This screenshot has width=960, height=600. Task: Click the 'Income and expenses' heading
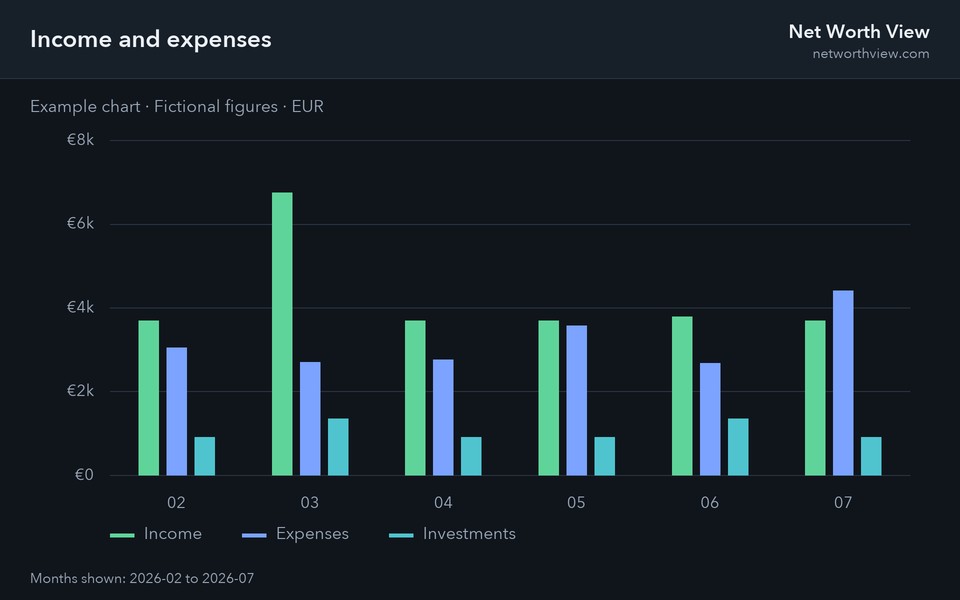click(151, 39)
